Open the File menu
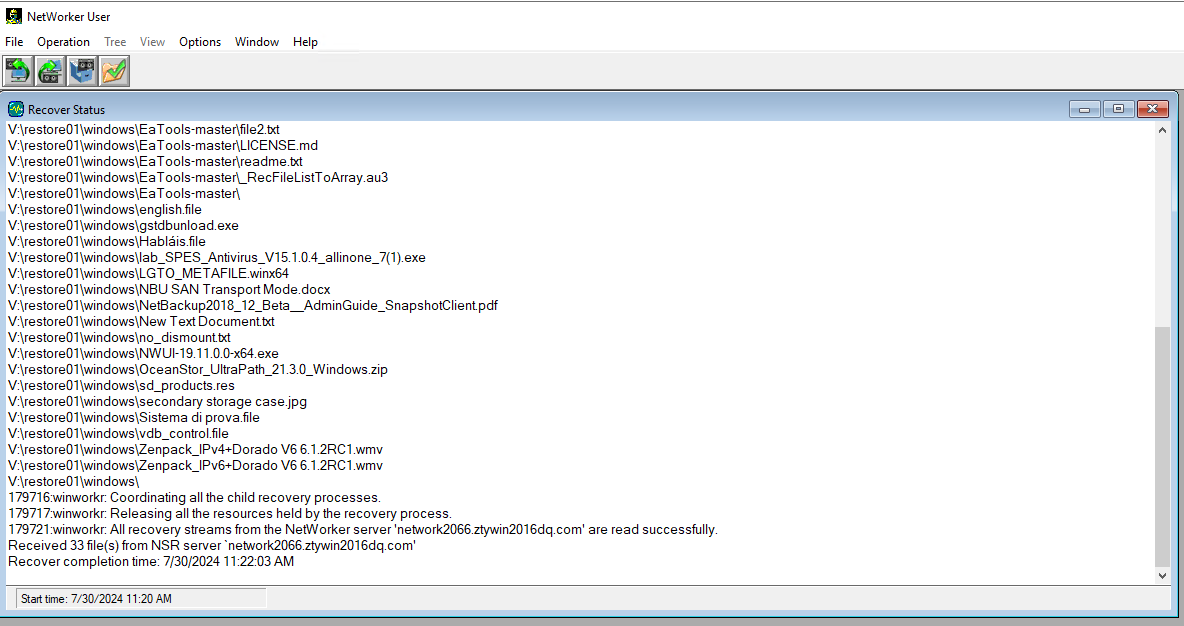 14,42
